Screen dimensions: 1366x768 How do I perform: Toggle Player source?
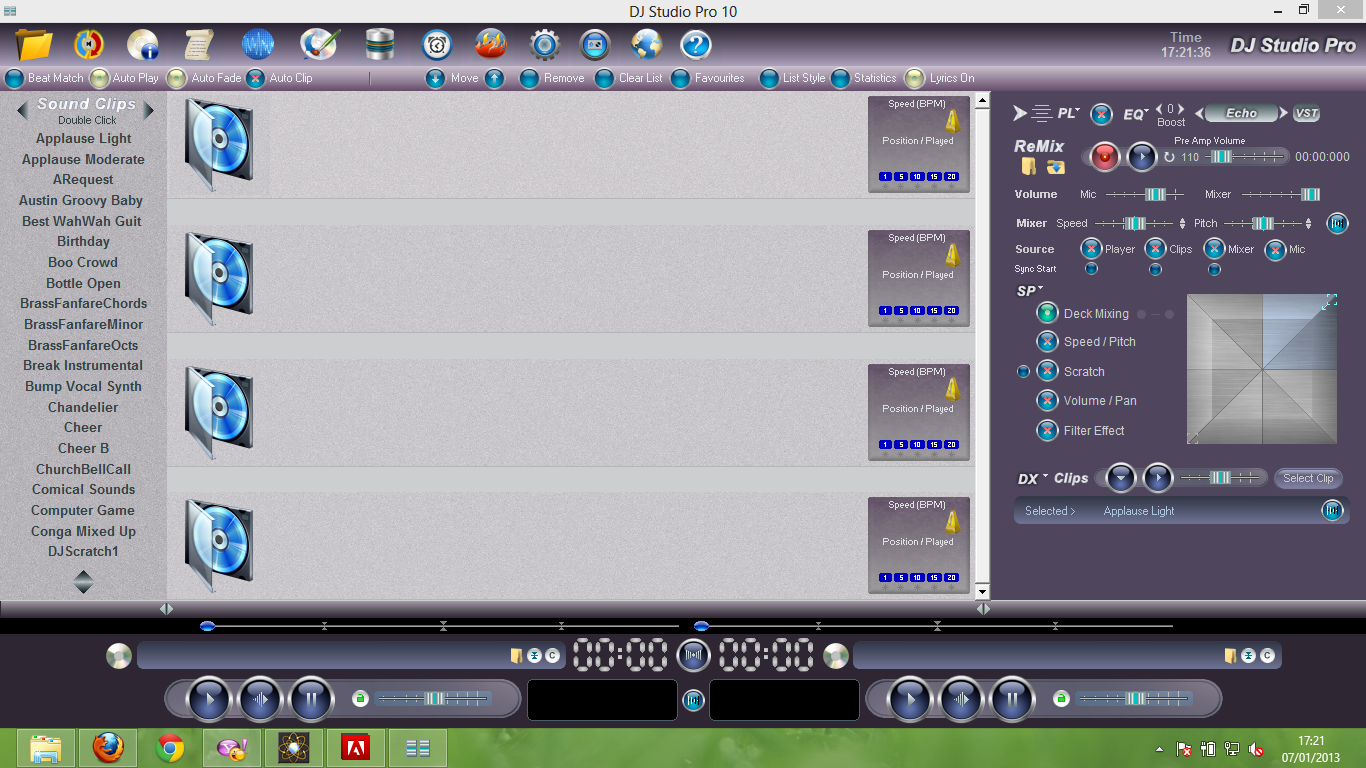(1091, 249)
